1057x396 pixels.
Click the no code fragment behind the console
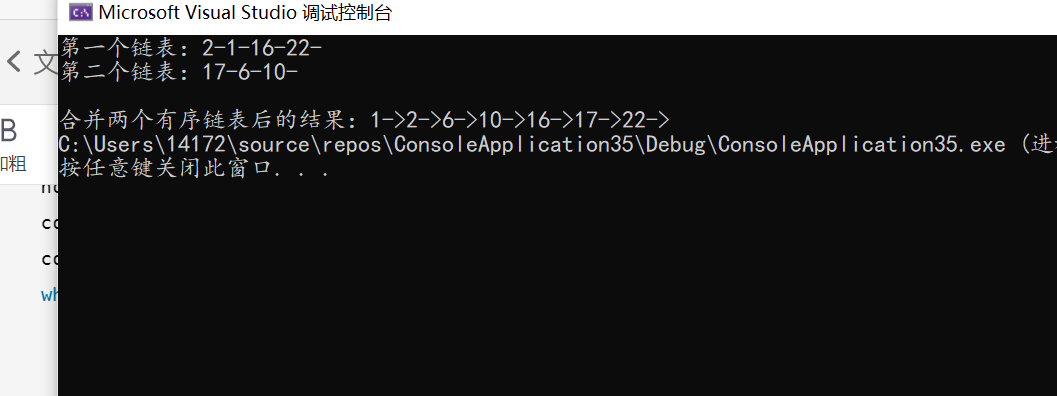click(x=50, y=188)
